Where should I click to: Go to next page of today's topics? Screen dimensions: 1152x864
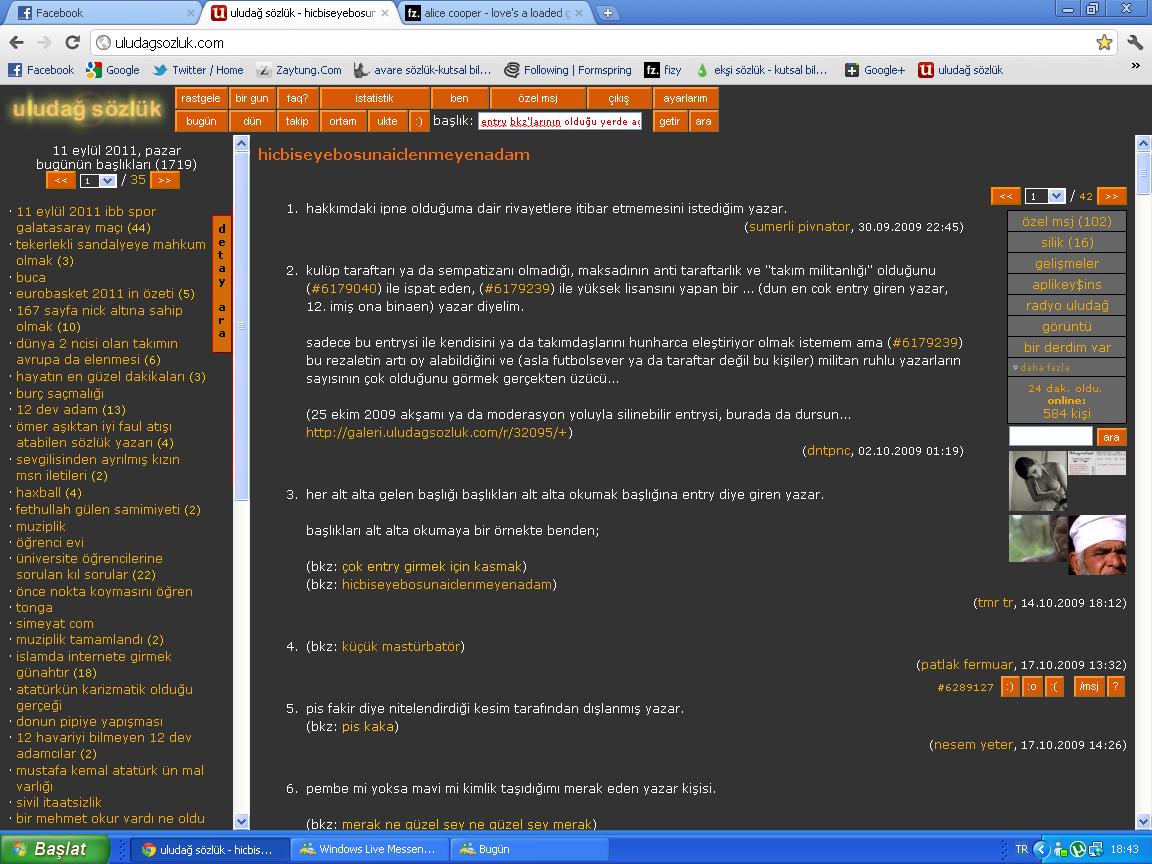[x=165, y=180]
